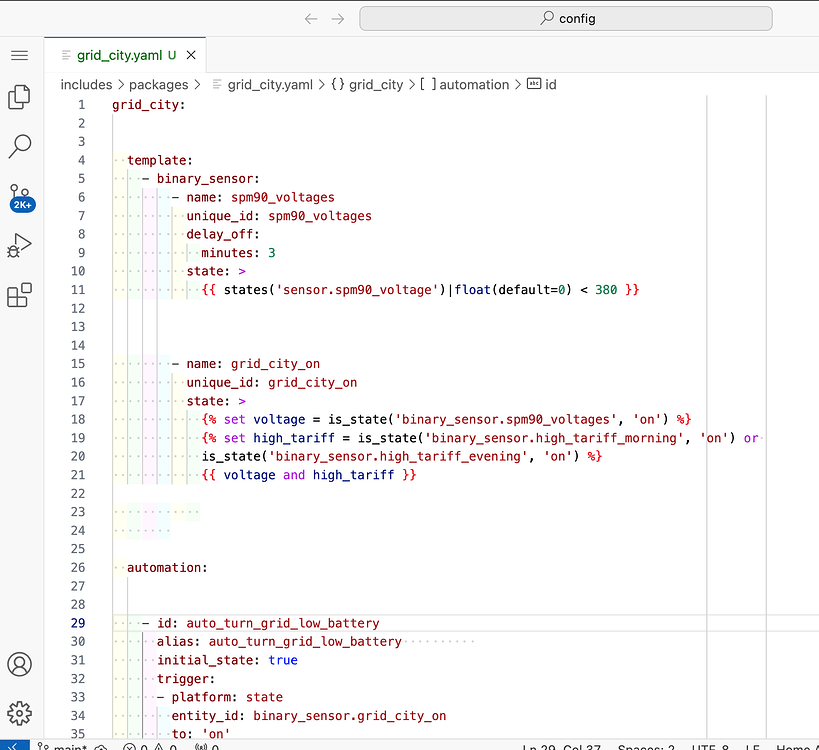Viewport: 819px width, 750px height.
Task: Expand the includes breadcrumb segment
Action: (x=86, y=85)
